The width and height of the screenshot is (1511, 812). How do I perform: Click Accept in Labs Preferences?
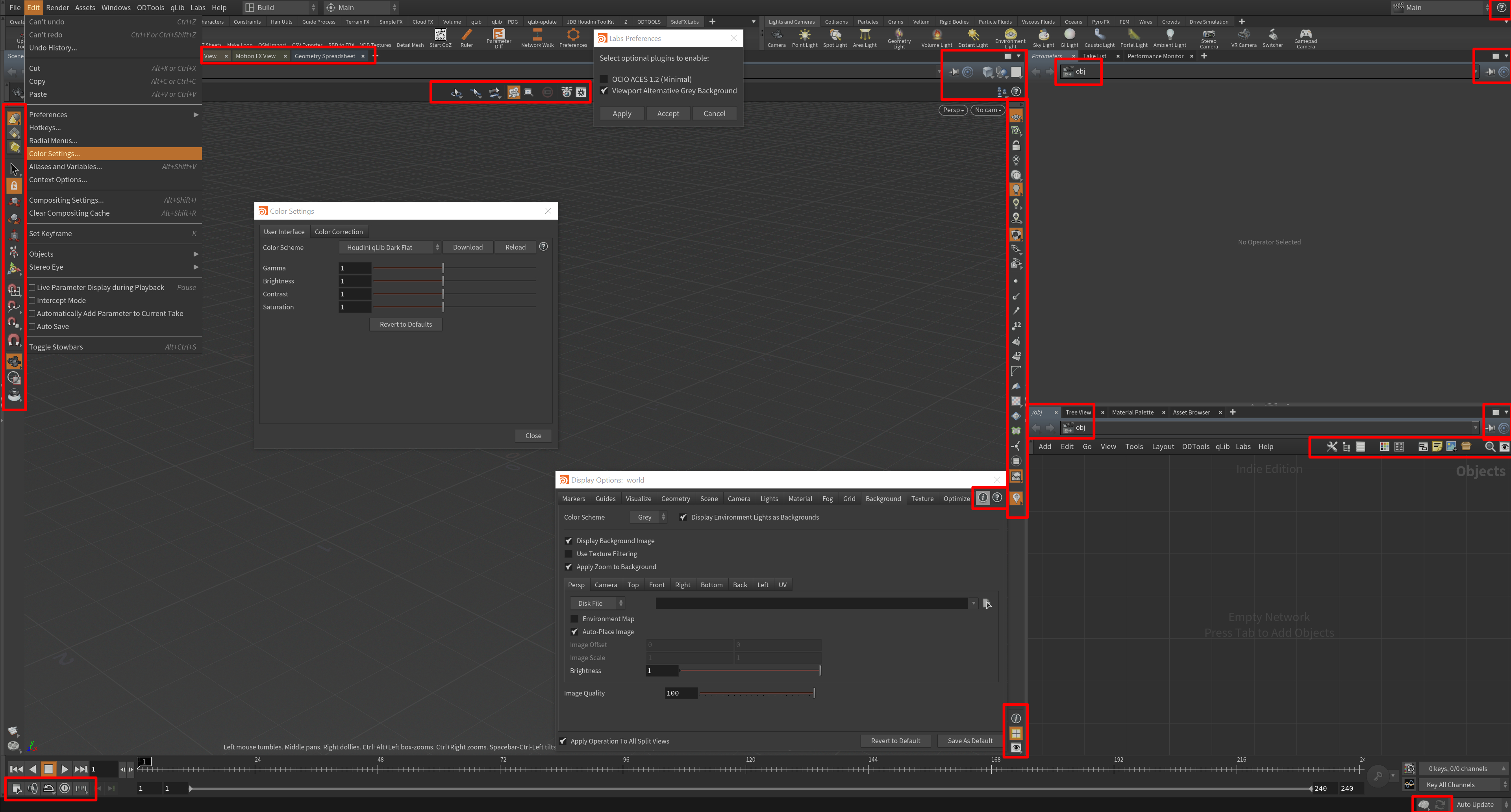click(x=668, y=114)
